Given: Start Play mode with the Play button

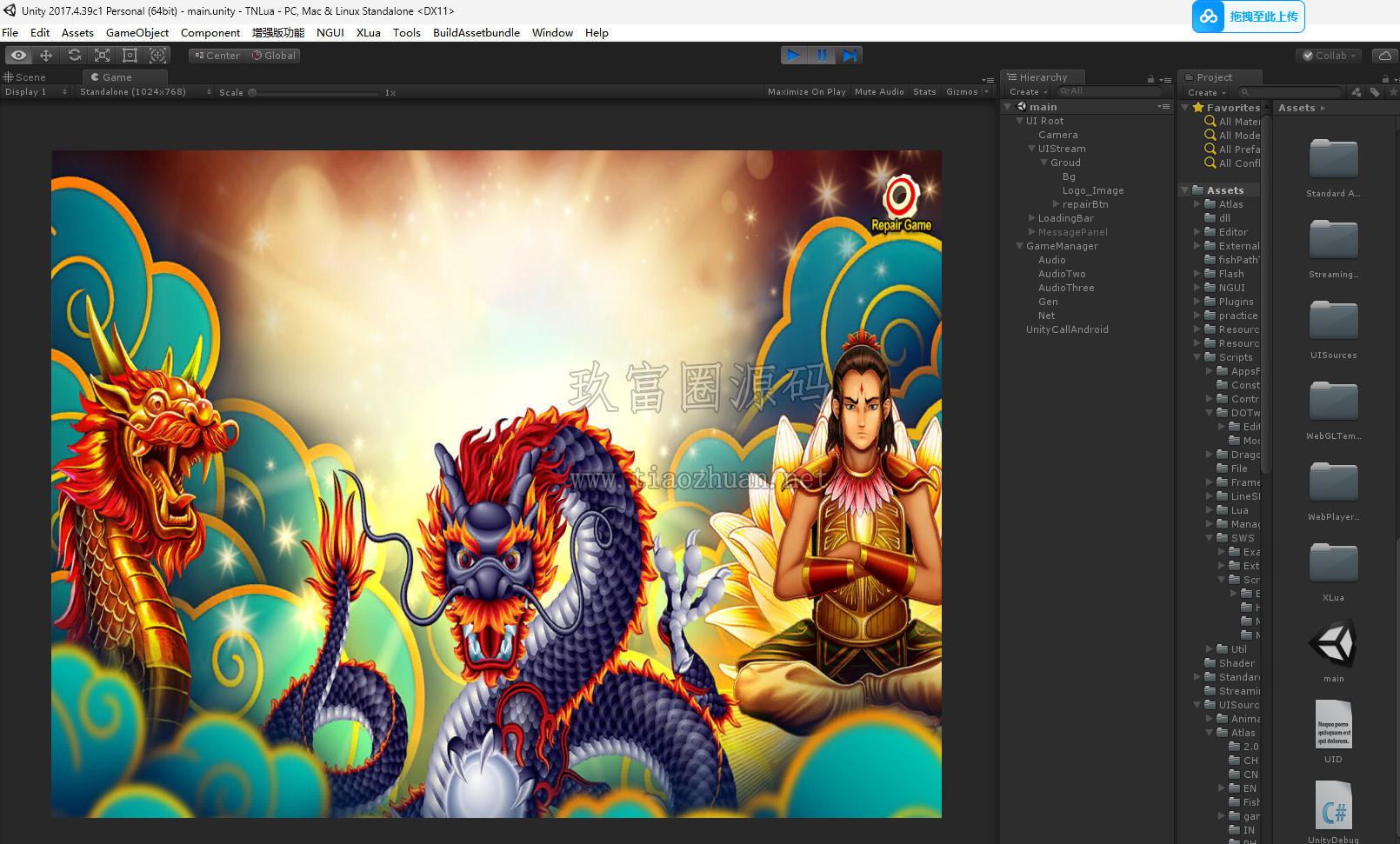Looking at the screenshot, I should (x=794, y=55).
